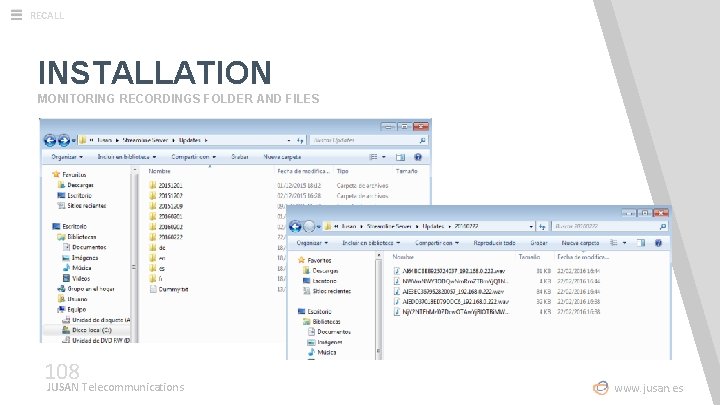The width and height of the screenshot is (720, 405).
Task: Sort by Nombre column in the Updates window
Action: (159, 171)
